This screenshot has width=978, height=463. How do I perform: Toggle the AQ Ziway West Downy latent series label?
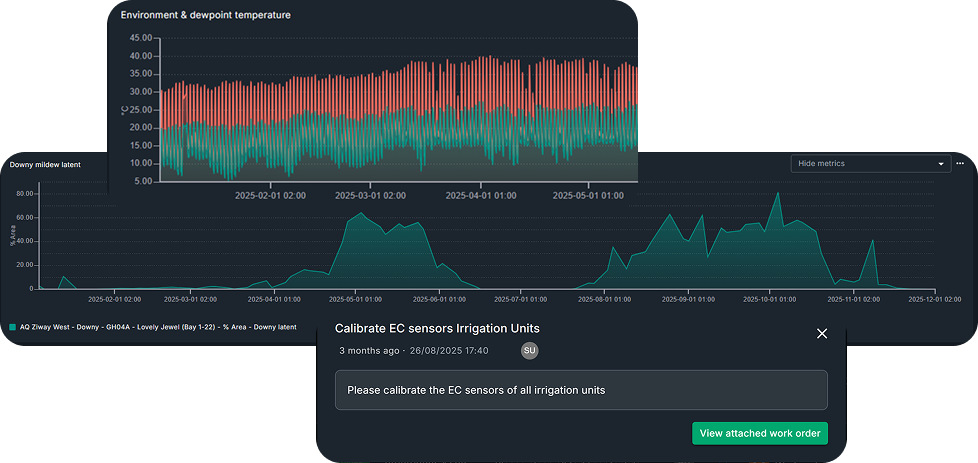click(x=158, y=327)
